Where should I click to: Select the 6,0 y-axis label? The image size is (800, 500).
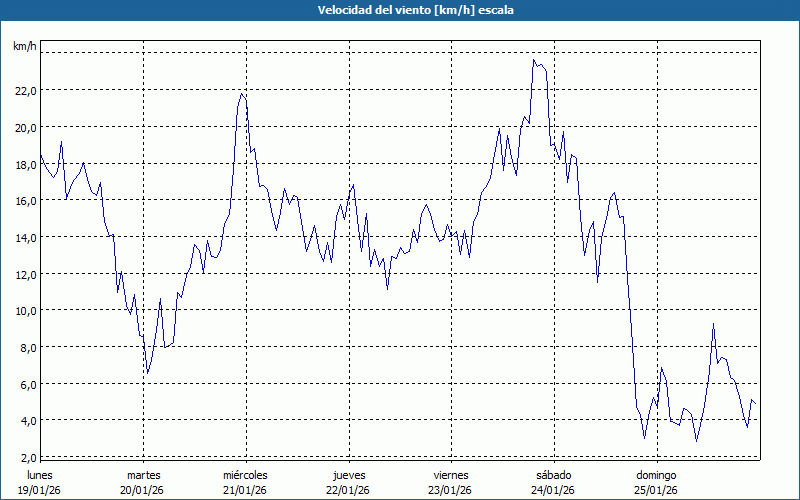(25, 384)
